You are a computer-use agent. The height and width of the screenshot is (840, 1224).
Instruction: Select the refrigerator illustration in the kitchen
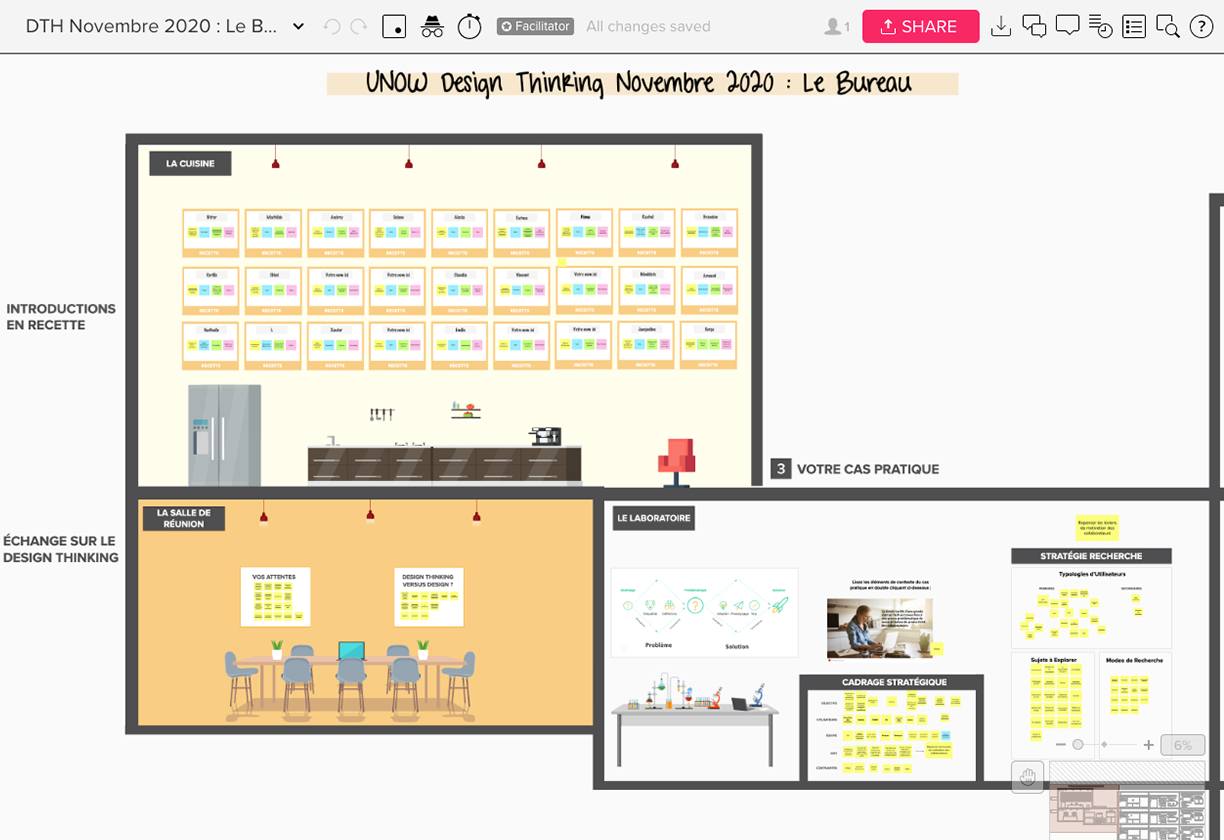[x=225, y=435]
